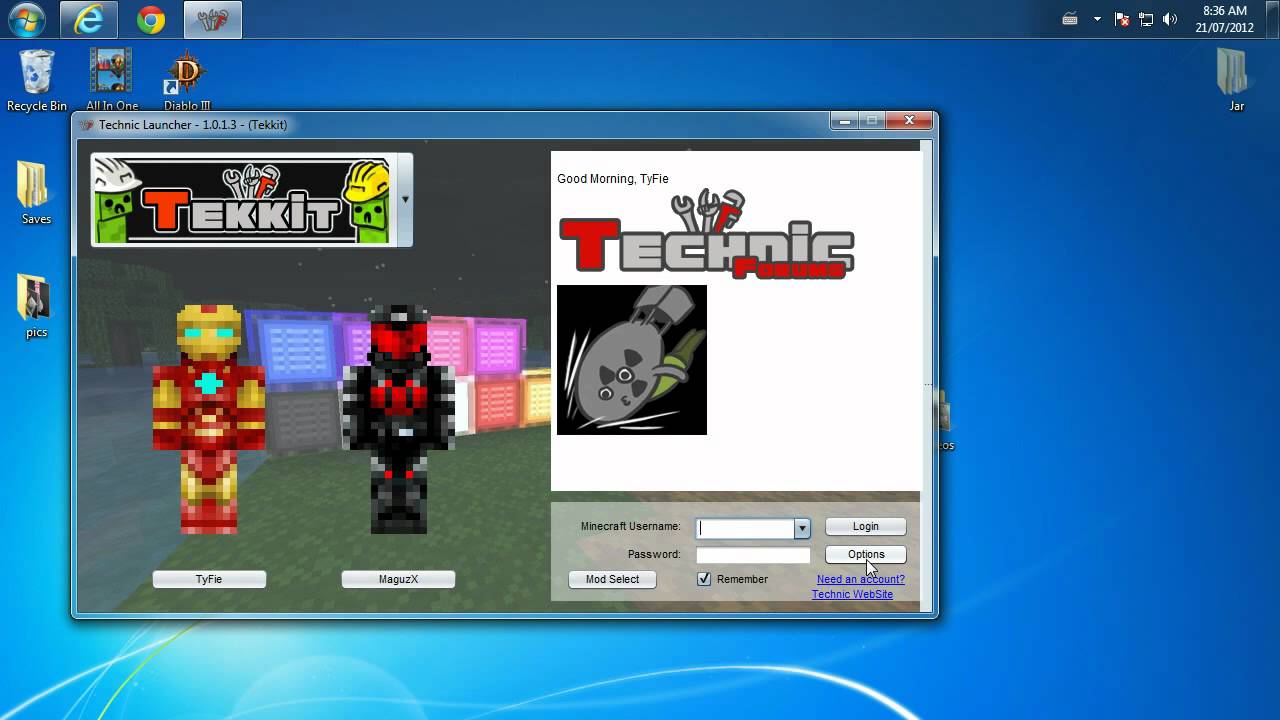Expand the modpack selector arrow beside Tekkit
The image size is (1280, 720).
tap(405, 199)
